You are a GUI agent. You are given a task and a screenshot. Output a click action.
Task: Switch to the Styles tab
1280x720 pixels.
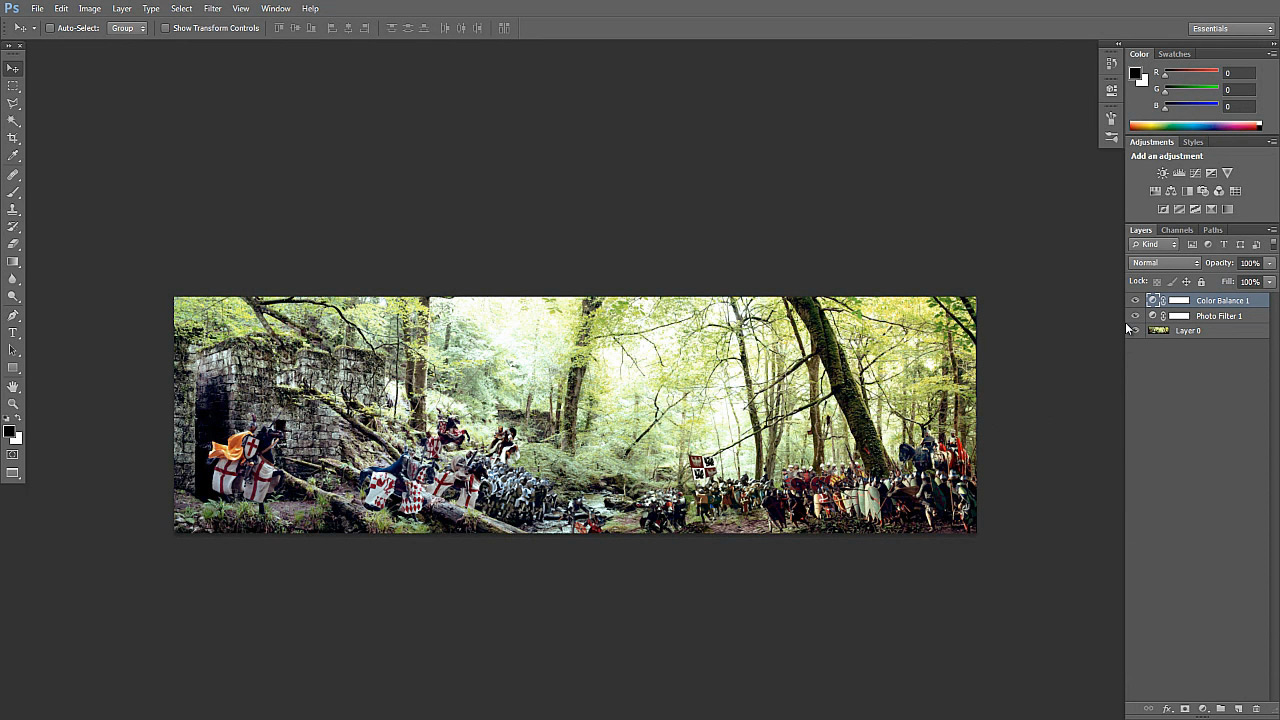tap(1193, 142)
